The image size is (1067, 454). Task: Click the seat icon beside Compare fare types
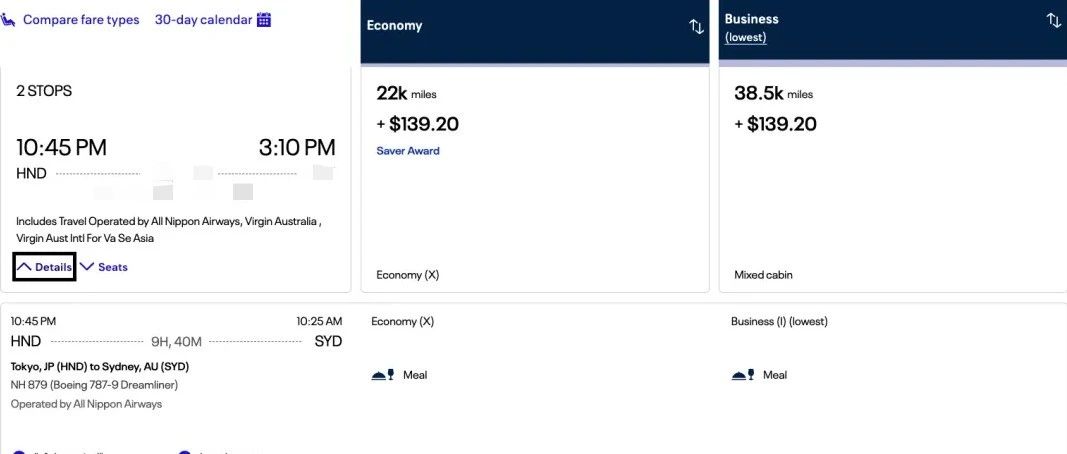click(x=9, y=20)
